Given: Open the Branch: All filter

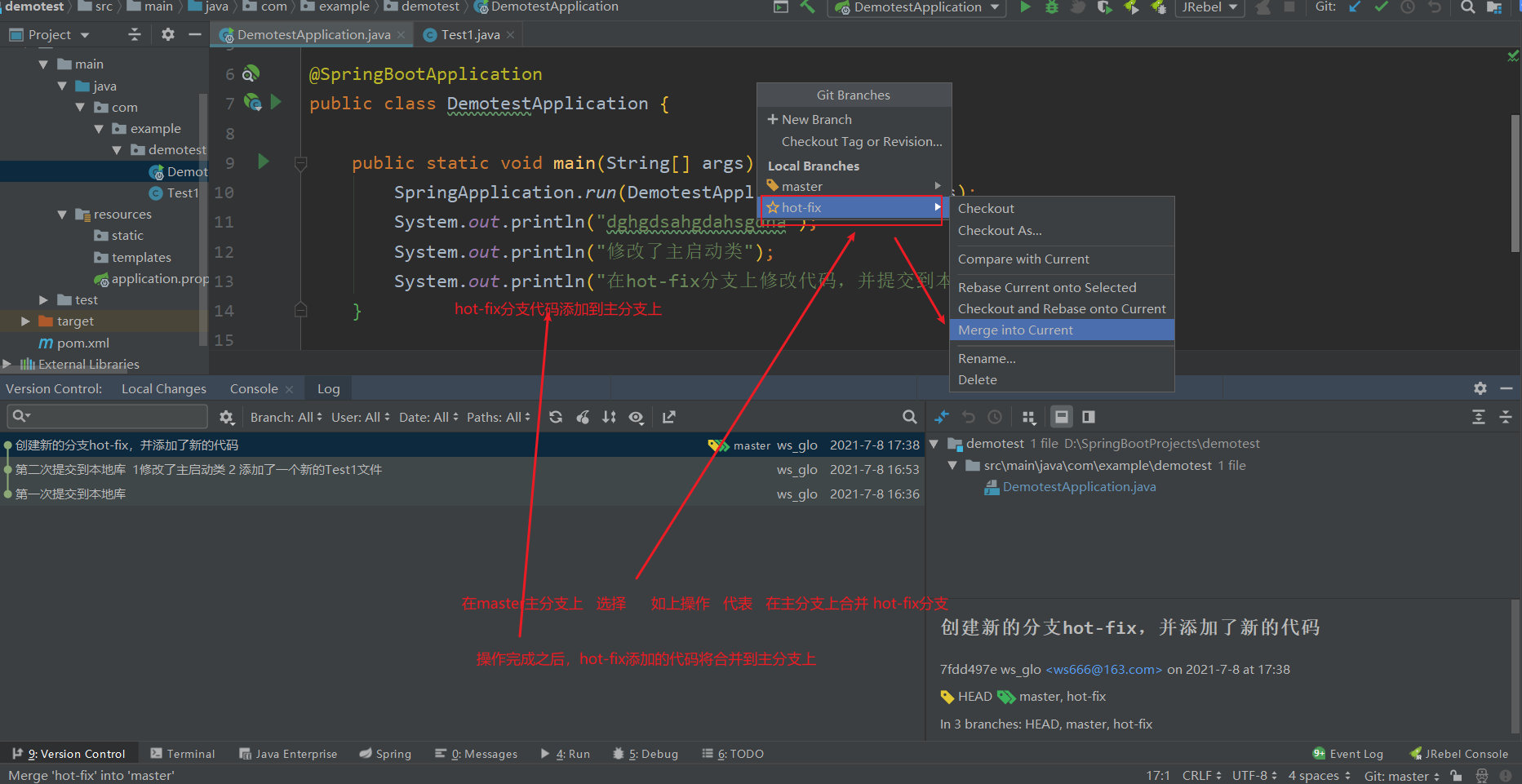Looking at the screenshot, I should [286, 417].
